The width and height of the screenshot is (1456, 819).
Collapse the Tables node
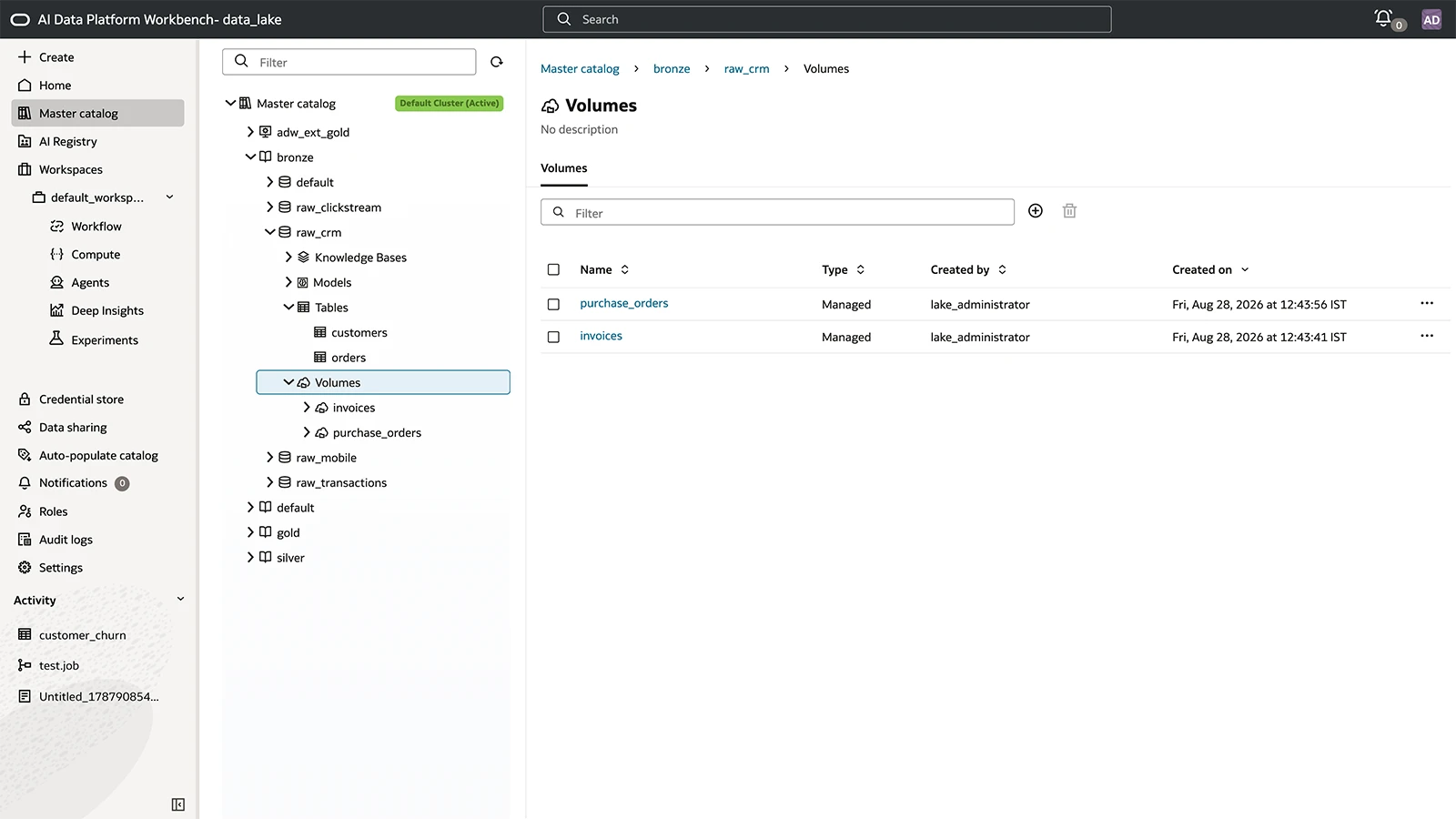[288, 308]
